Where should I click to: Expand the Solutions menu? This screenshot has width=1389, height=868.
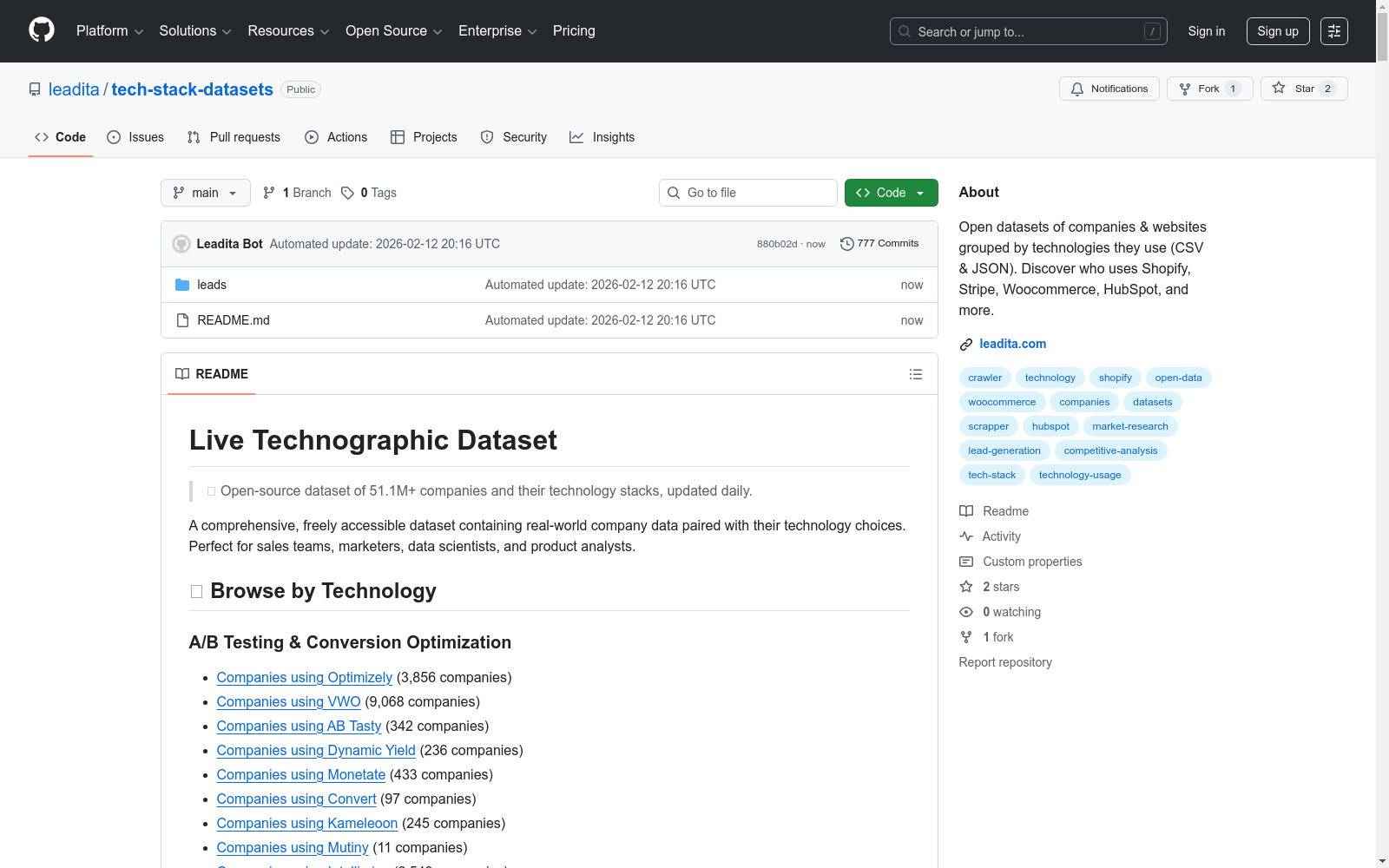[x=195, y=31]
